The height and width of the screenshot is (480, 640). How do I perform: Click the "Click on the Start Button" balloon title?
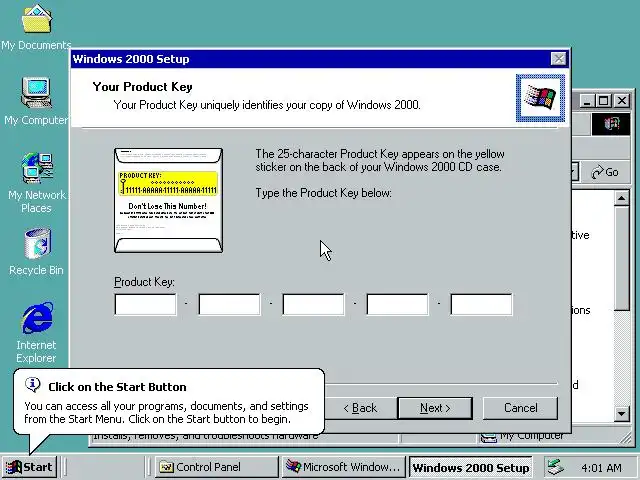point(117,387)
